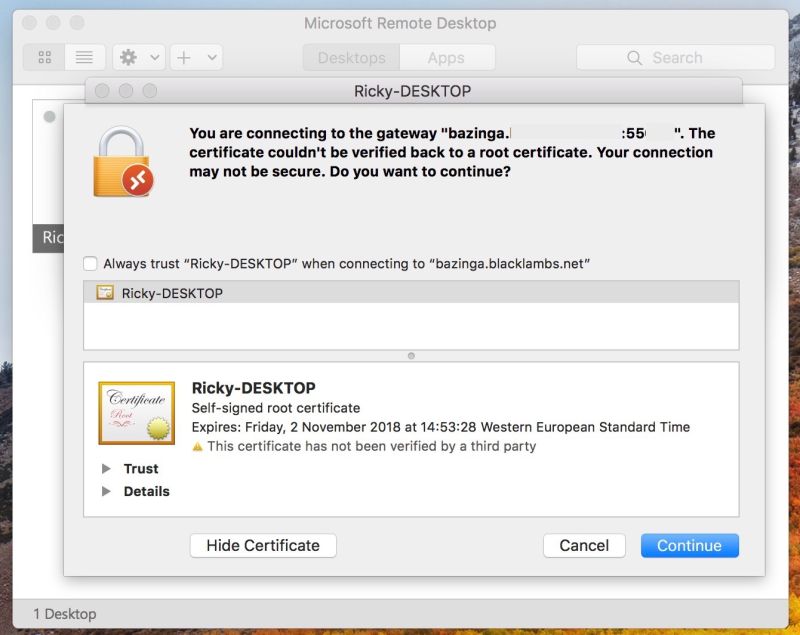Continue despite the certificate warning
The image size is (800, 635).
pyautogui.click(x=691, y=545)
